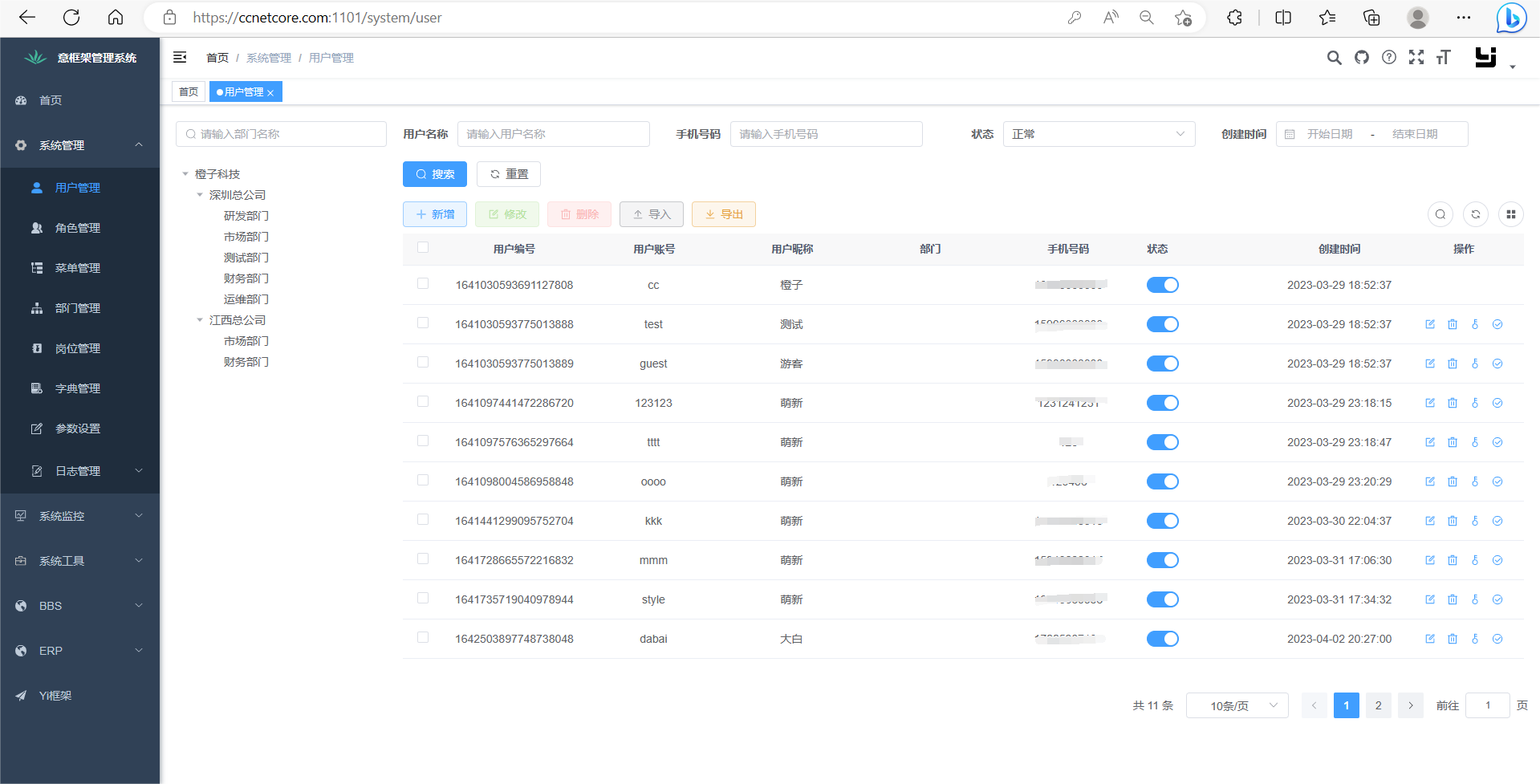Click the 搜索 search button

(x=435, y=174)
